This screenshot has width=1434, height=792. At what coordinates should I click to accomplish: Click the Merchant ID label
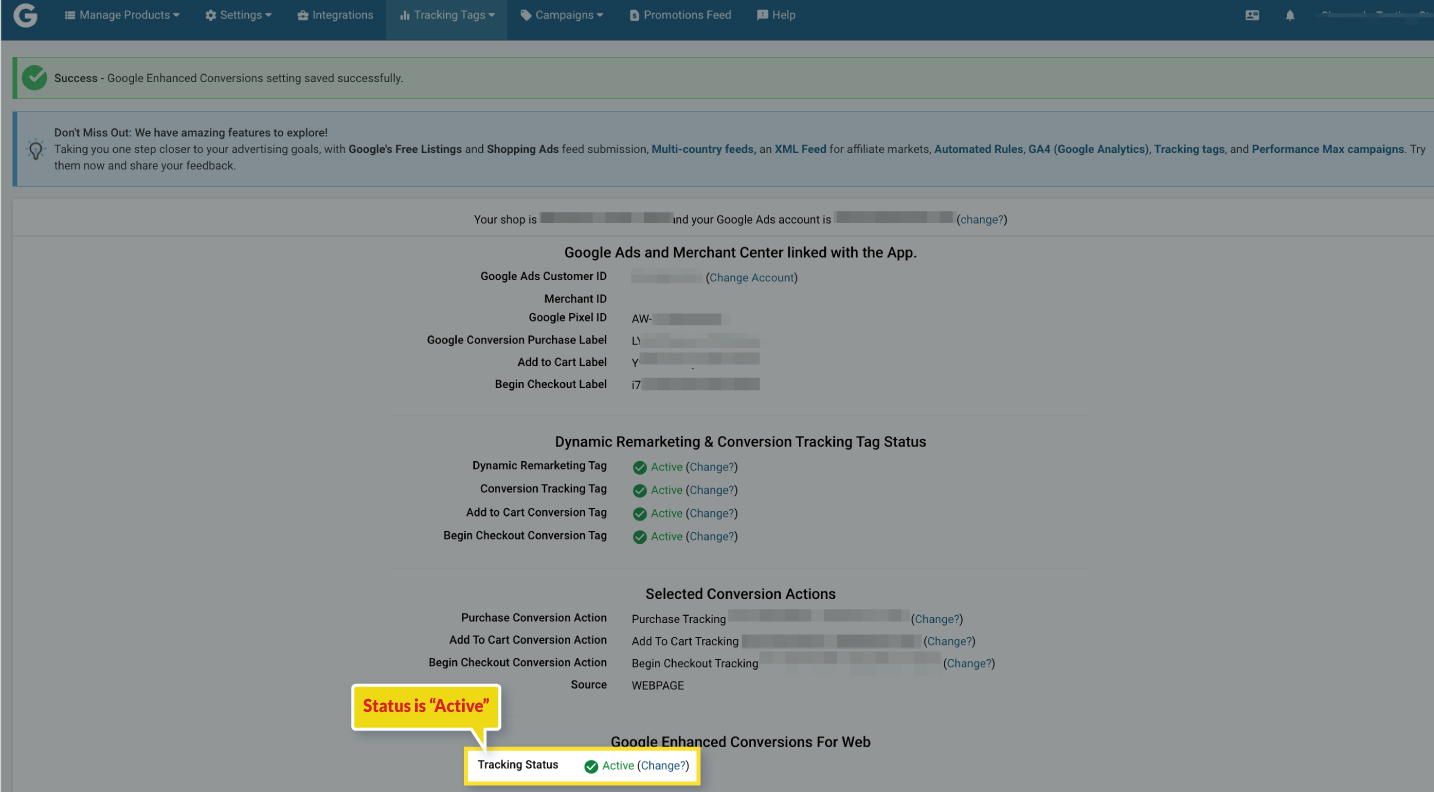pyautogui.click(x=575, y=298)
